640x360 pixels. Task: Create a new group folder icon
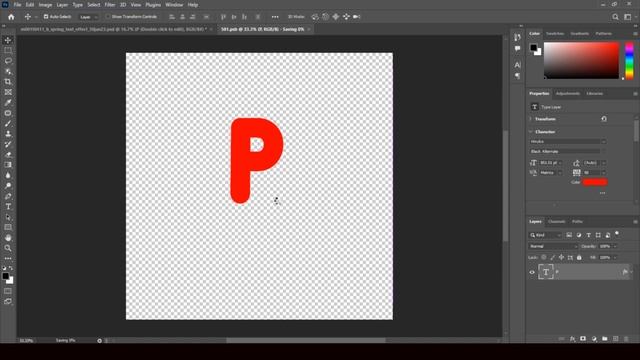click(604, 339)
